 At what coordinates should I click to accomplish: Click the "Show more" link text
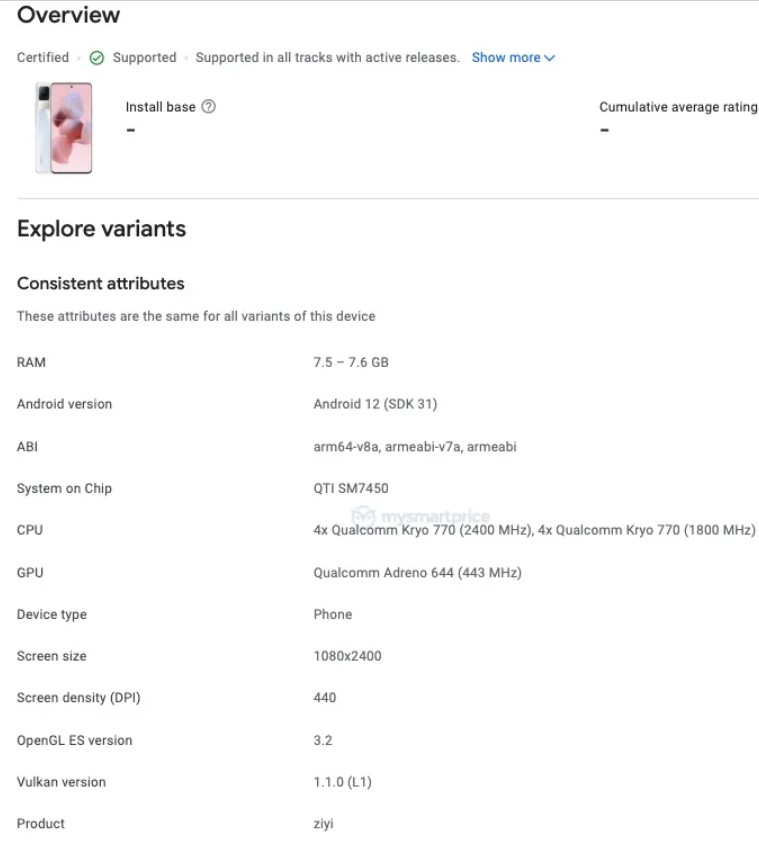pos(505,58)
